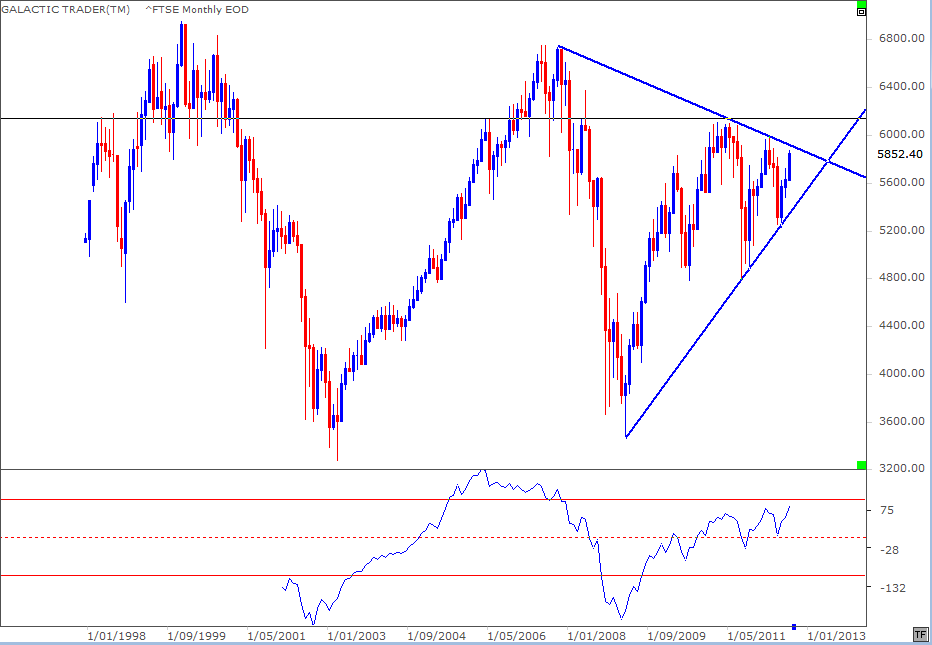Screen dimensions: 932x645
Task: Click the 4000.00 price axis label
Action: tap(901, 373)
